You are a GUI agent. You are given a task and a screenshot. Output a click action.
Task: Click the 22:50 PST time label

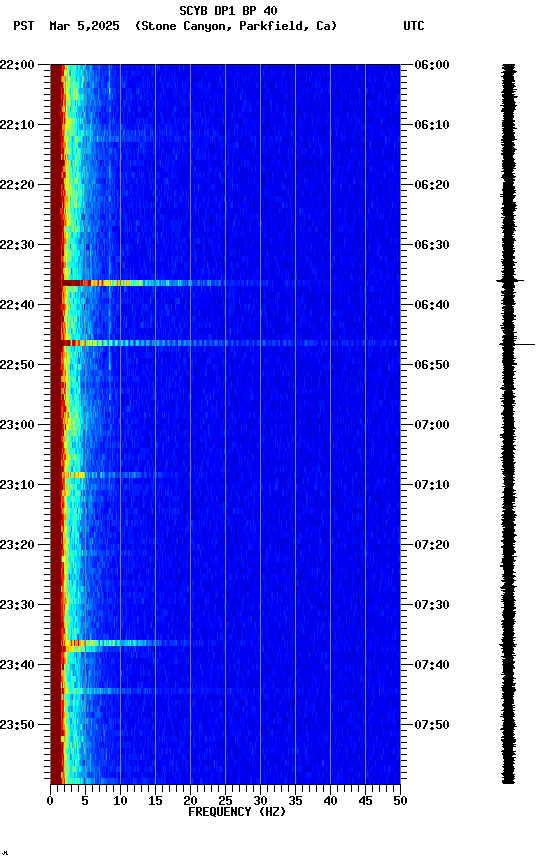17,365
